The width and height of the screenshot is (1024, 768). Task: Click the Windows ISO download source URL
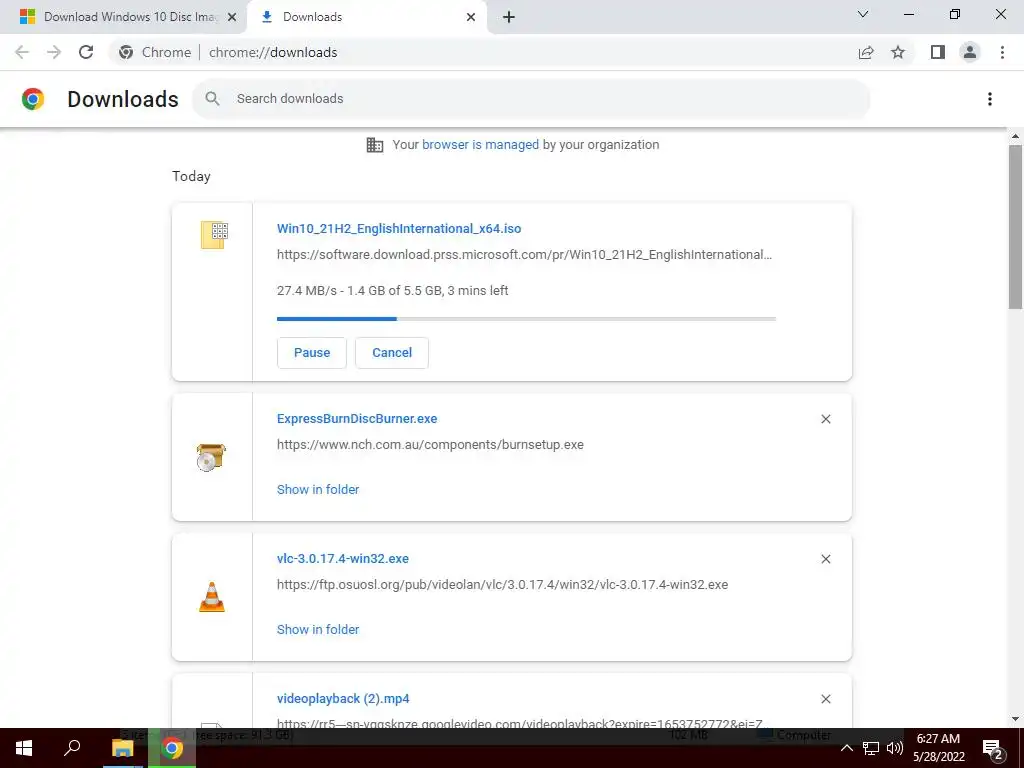coord(524,255)
